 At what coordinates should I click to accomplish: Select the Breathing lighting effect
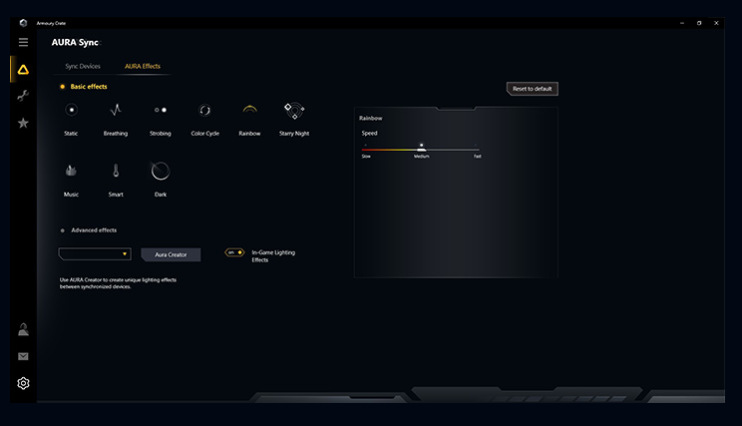tap(115, 118)
